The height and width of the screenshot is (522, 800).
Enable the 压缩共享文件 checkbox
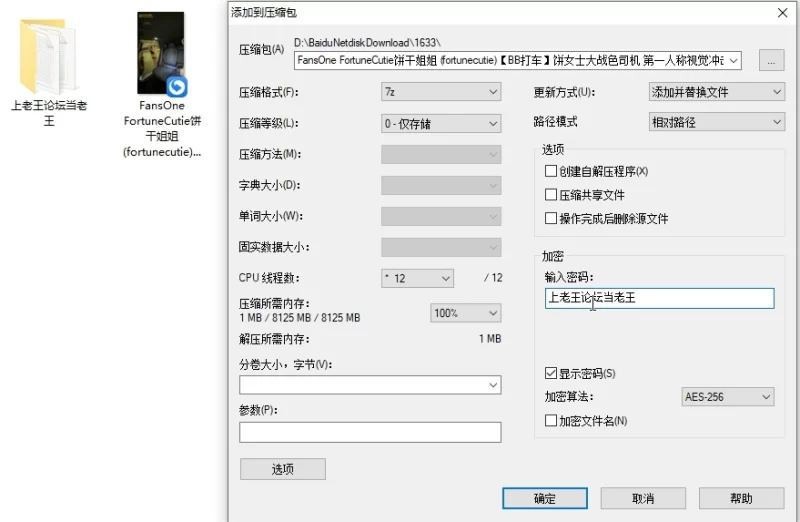pyautogui.click(x=551, y=194)
